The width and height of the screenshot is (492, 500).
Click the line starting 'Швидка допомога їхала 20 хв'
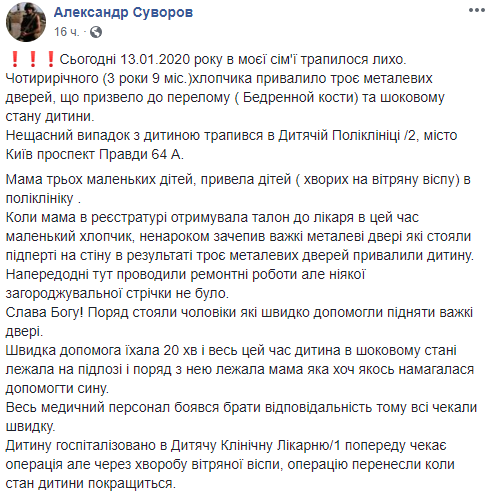point(231,351)
